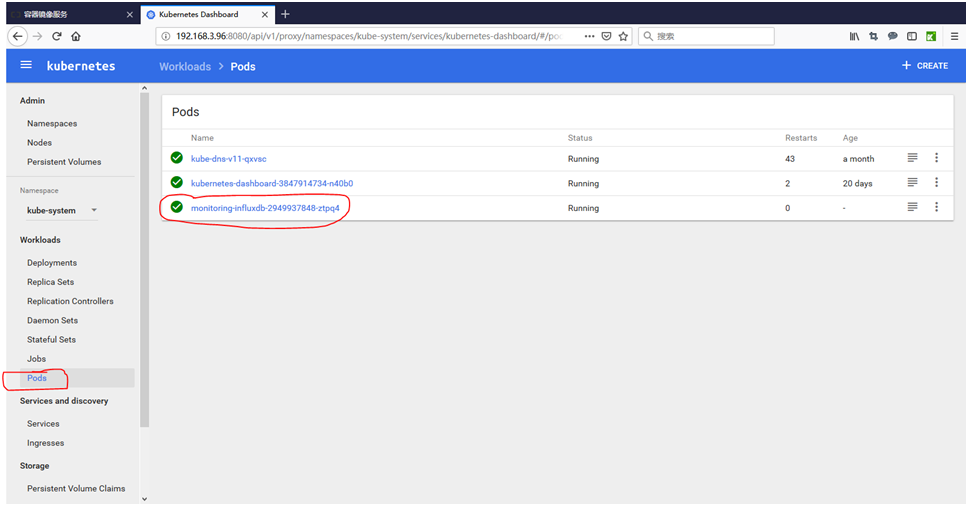This screenshot has height=506, width=968.
Task: Click the browser search box
Action: coord(706,36)
